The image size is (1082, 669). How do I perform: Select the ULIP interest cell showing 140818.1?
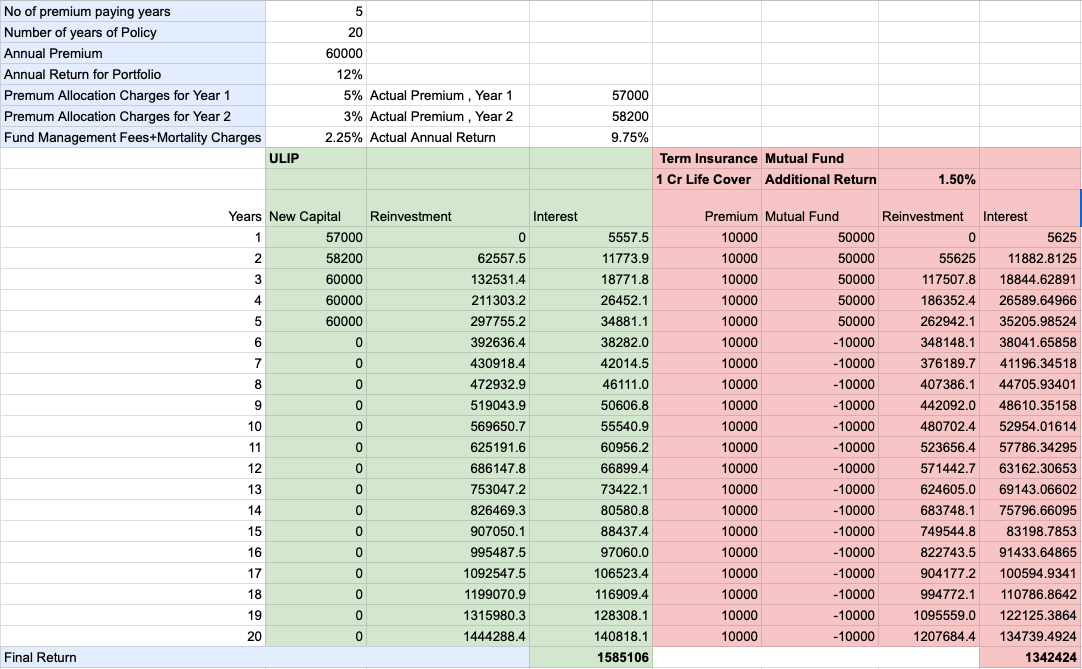(x=590, y=636)
